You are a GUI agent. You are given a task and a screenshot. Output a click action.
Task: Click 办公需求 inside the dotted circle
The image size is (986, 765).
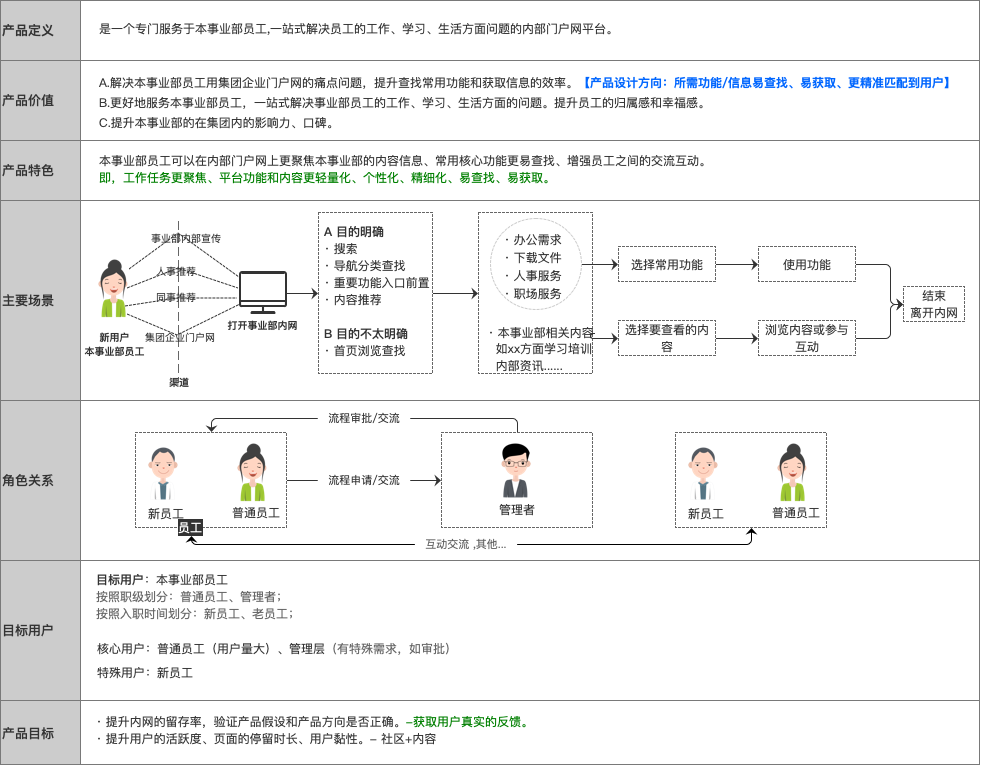[537, 239]
